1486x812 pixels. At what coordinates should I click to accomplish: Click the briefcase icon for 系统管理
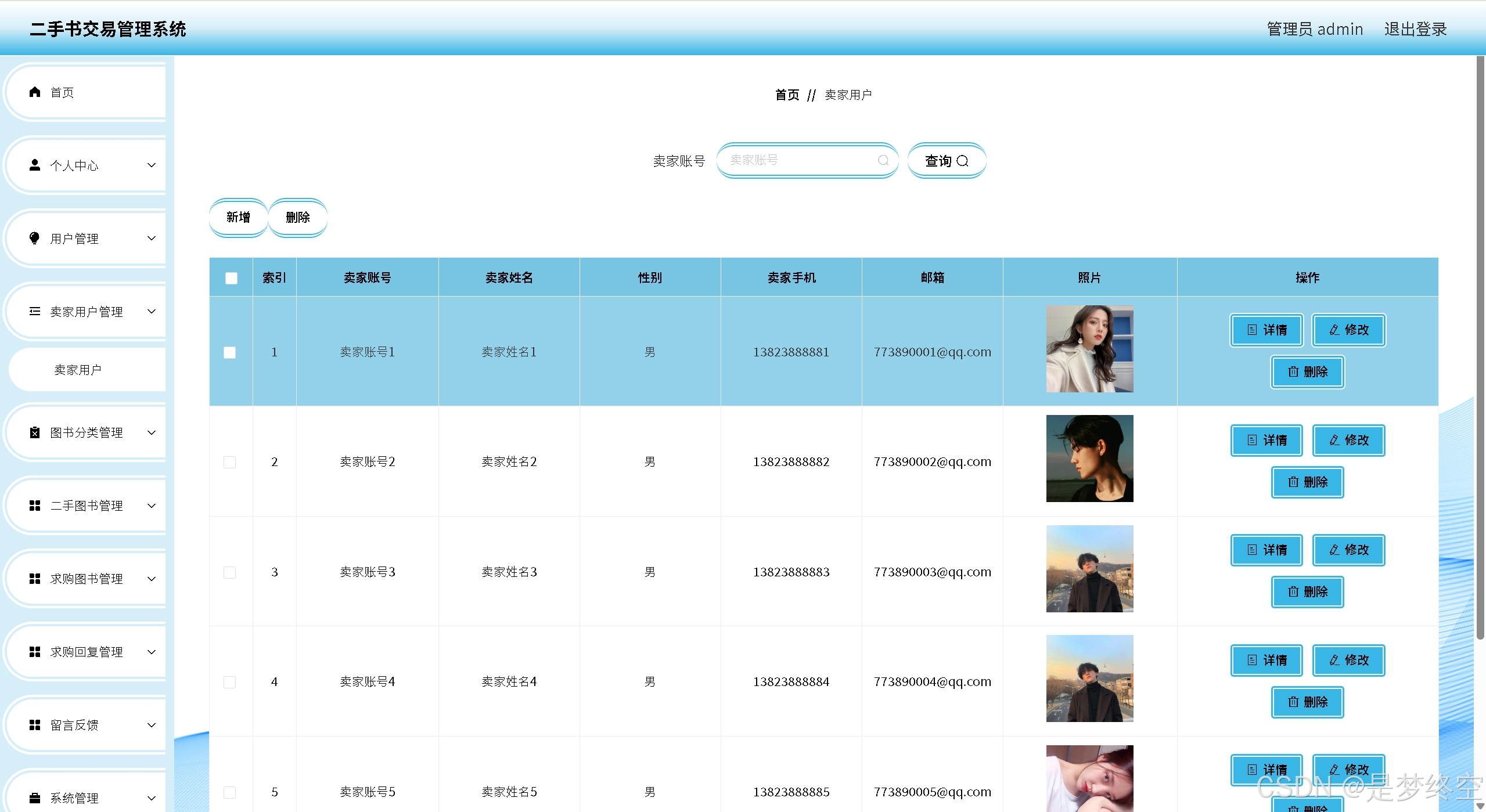[35, 798]
